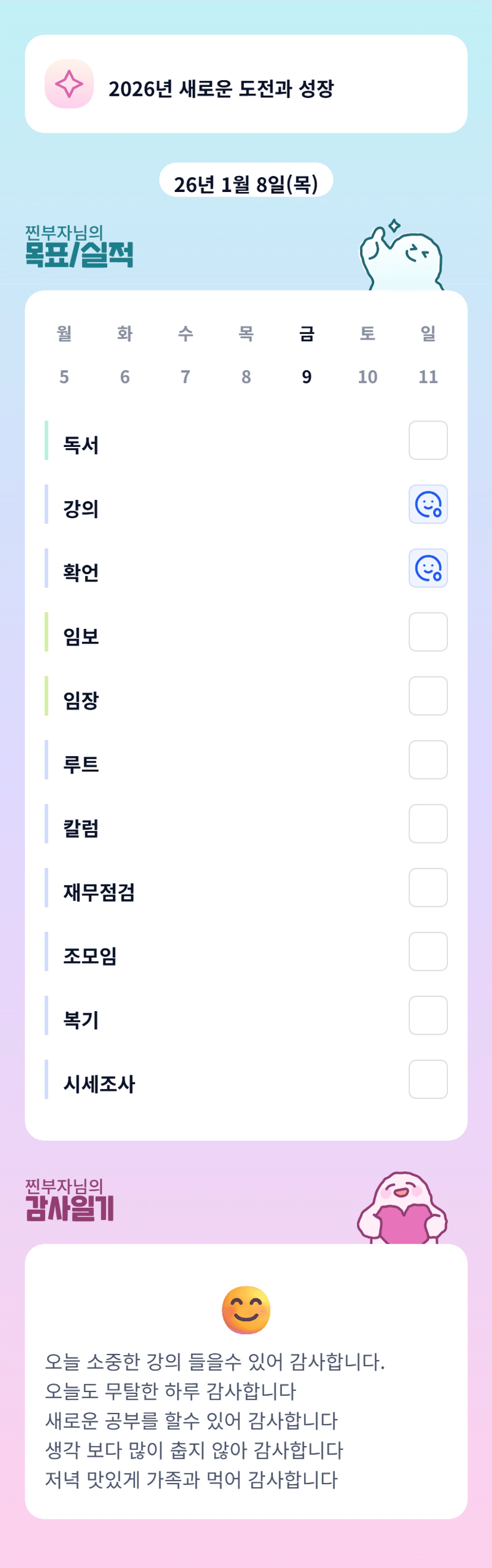Click the 조모임 goal label
492x1568 pixels.
coord(90,956)
